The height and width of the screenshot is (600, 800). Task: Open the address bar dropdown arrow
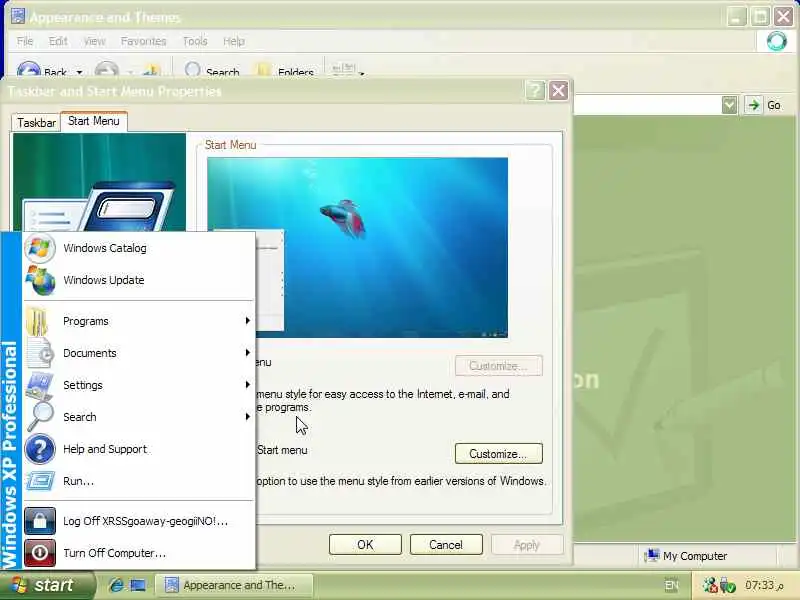pos(730,106)
